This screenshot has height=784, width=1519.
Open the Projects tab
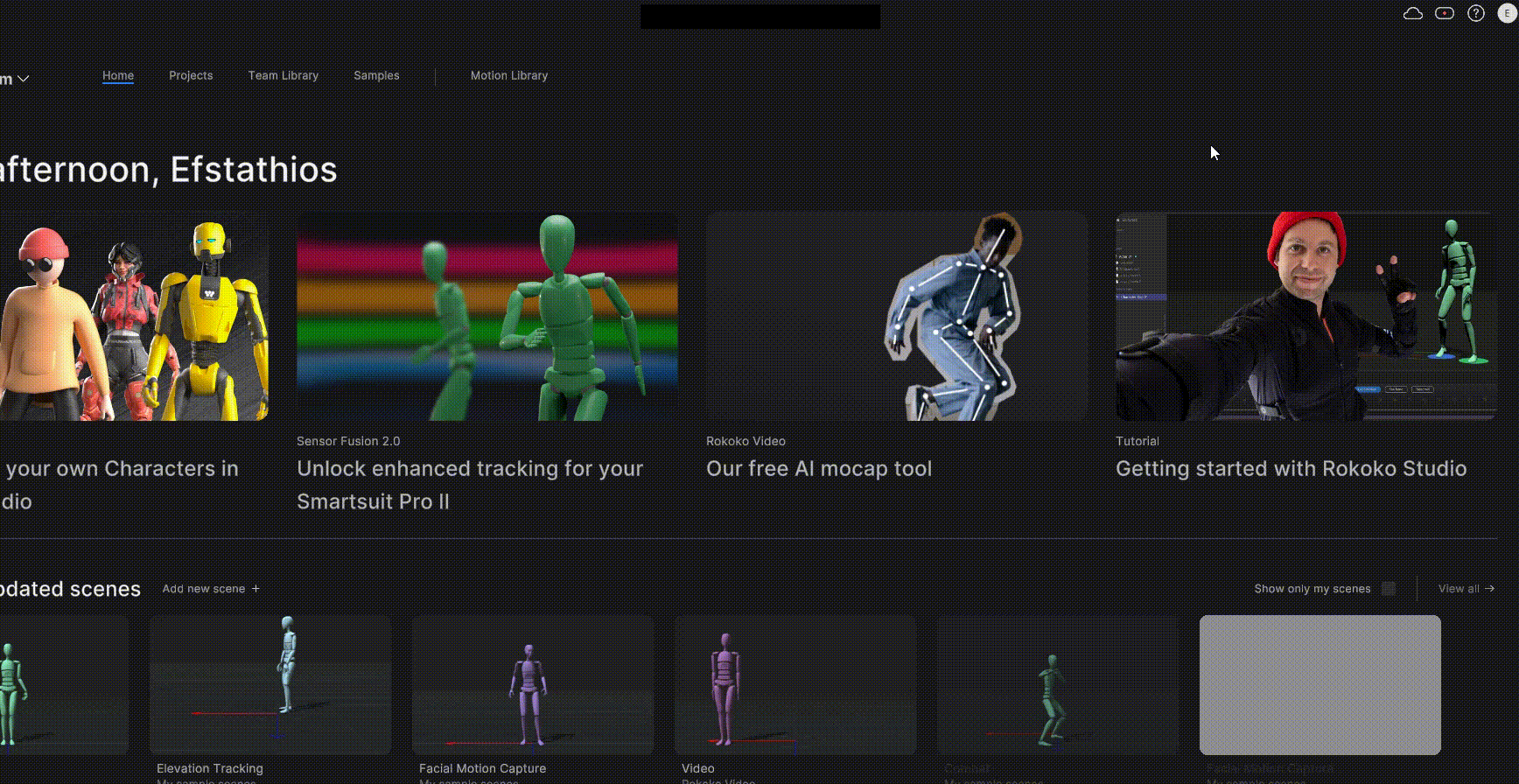coord(191,76)
